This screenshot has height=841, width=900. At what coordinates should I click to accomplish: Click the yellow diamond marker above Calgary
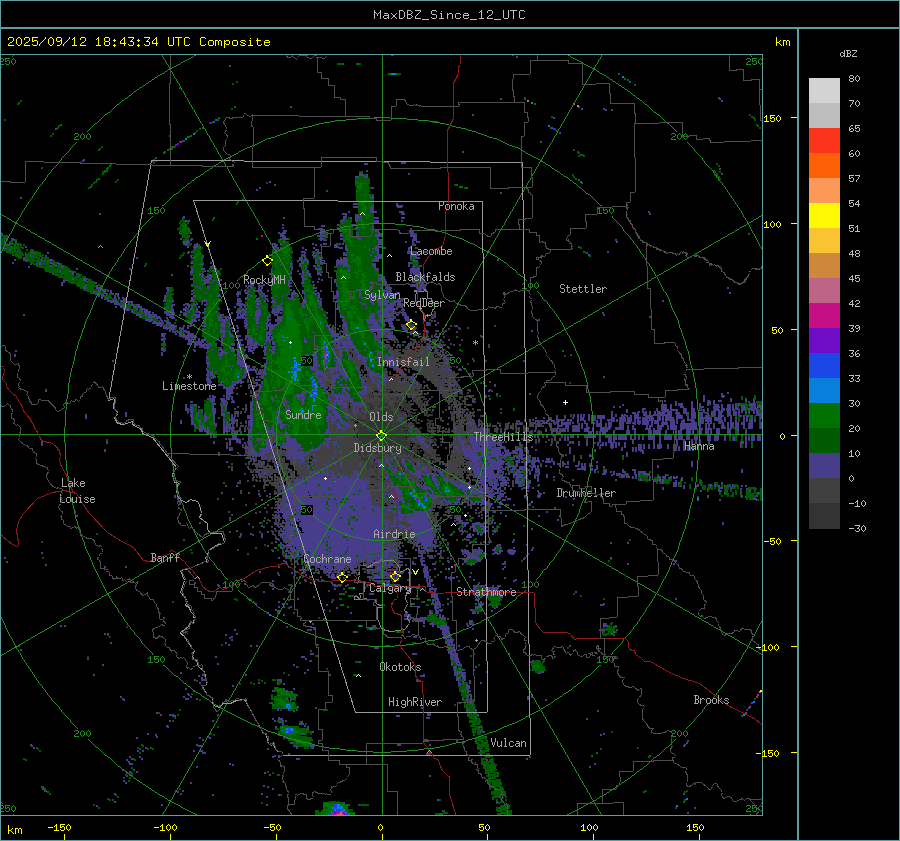pos(395,576)
